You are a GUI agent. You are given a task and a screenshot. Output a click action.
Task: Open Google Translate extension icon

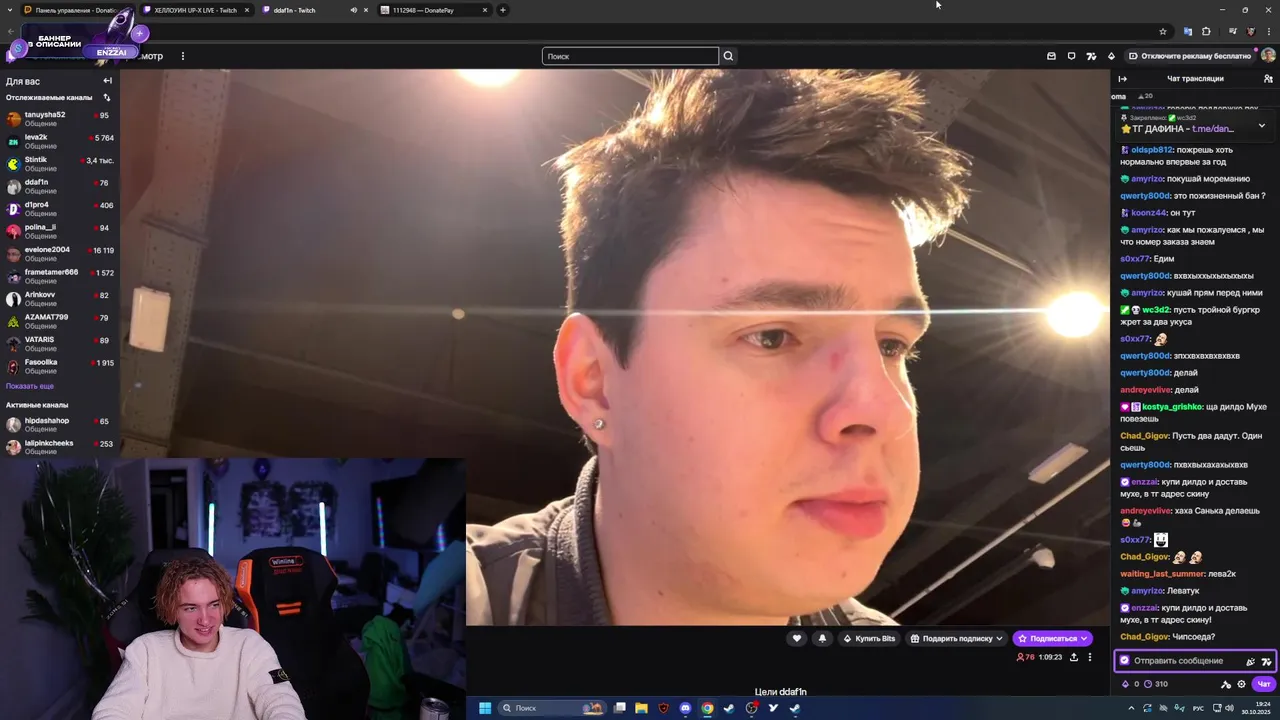(1187, 31)
